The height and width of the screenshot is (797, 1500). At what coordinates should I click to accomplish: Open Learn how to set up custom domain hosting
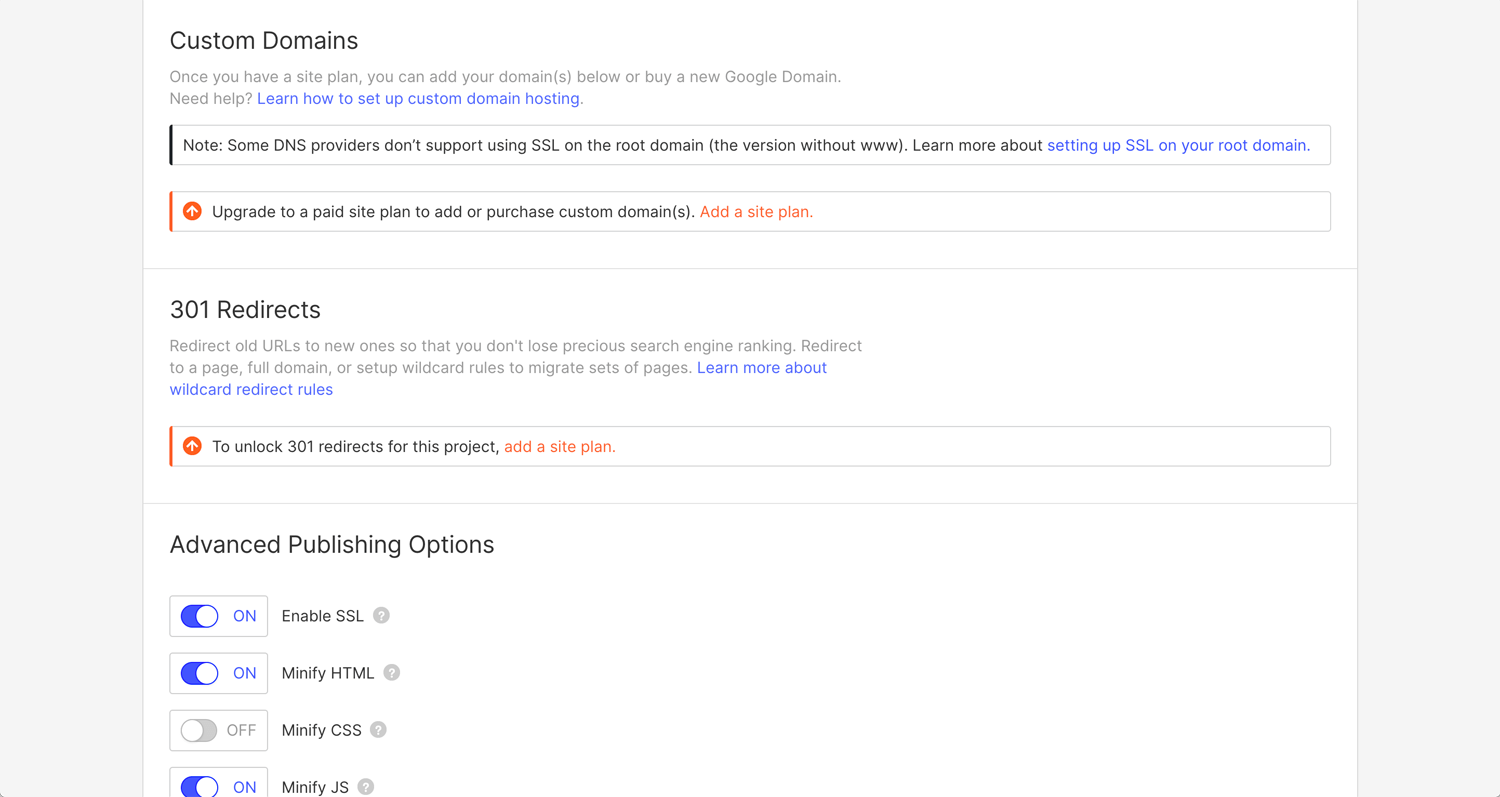pos(420,98)
